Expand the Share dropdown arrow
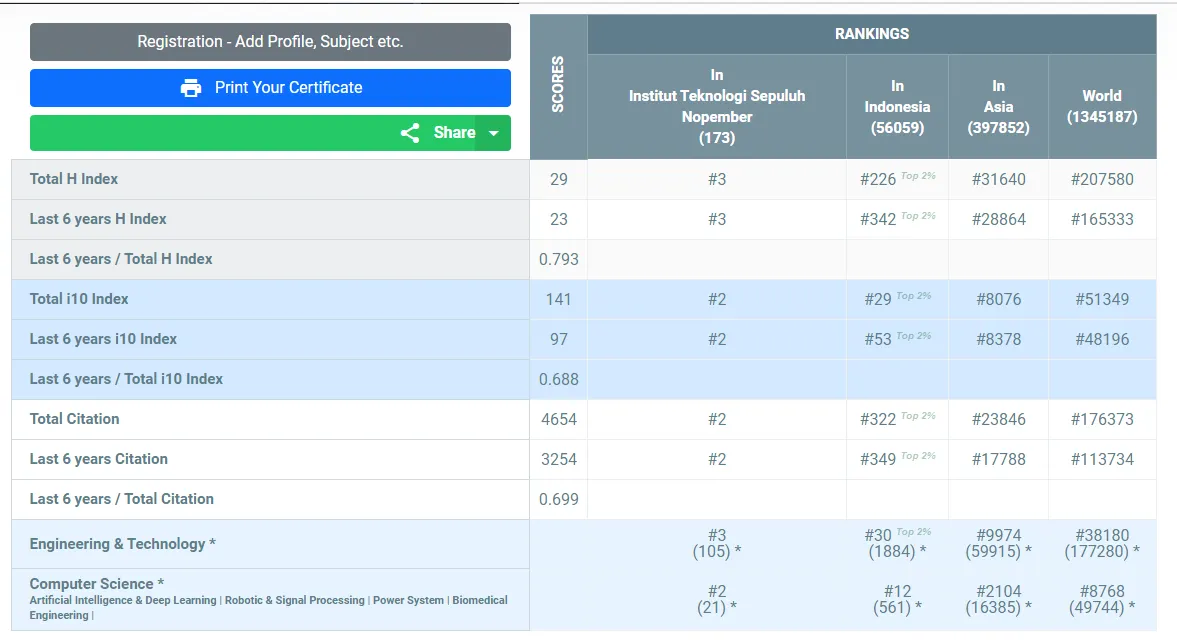The height and width of the screenshot is (640, 1177). point(493,133)
